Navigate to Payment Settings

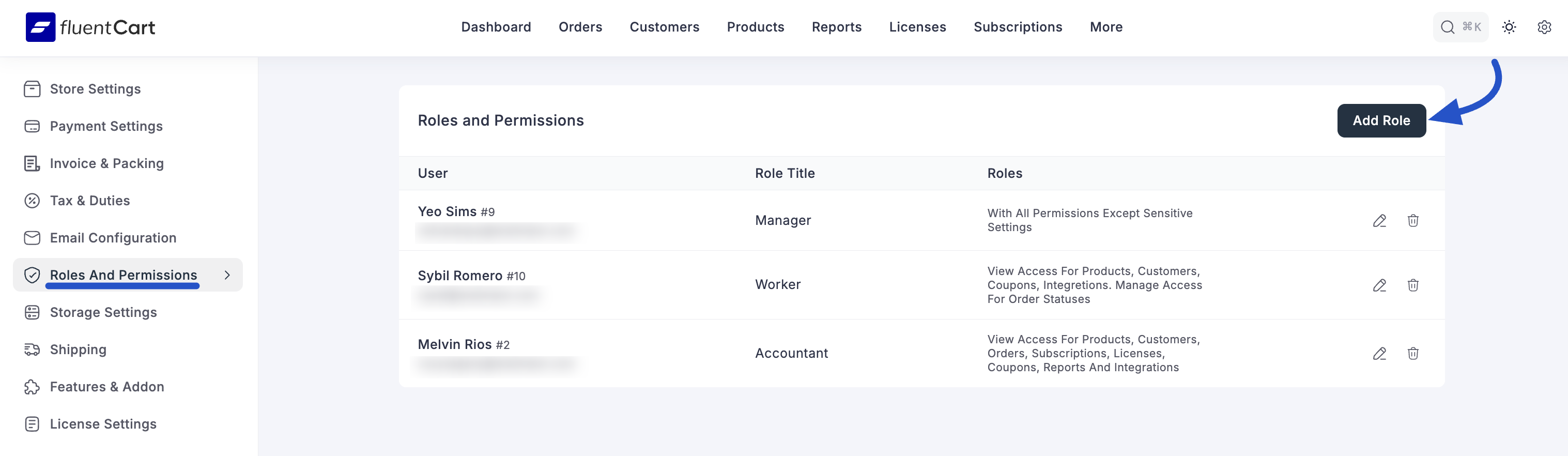click(x=106, y=126)
